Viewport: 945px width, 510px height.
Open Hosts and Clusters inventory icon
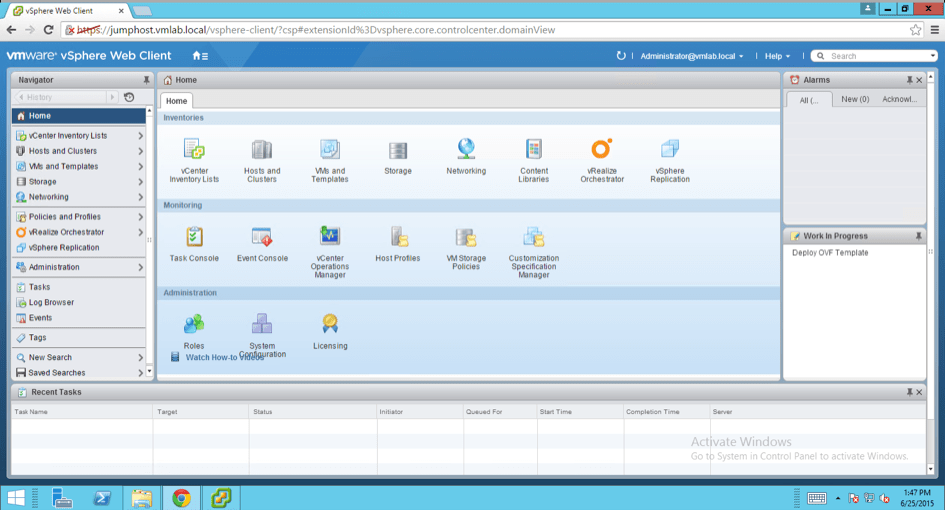click(262, 150)
